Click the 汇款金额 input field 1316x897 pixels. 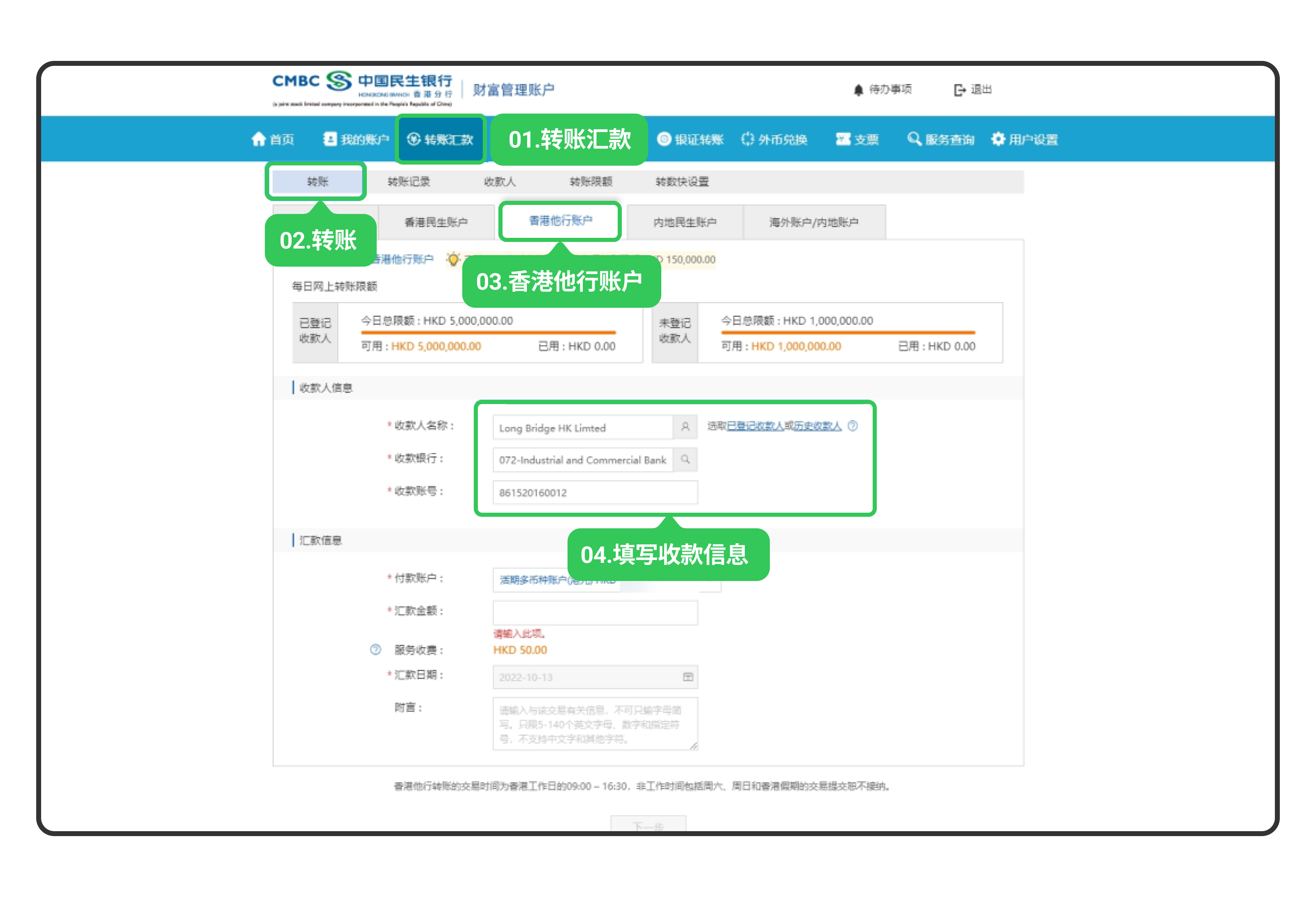[595, 613]
